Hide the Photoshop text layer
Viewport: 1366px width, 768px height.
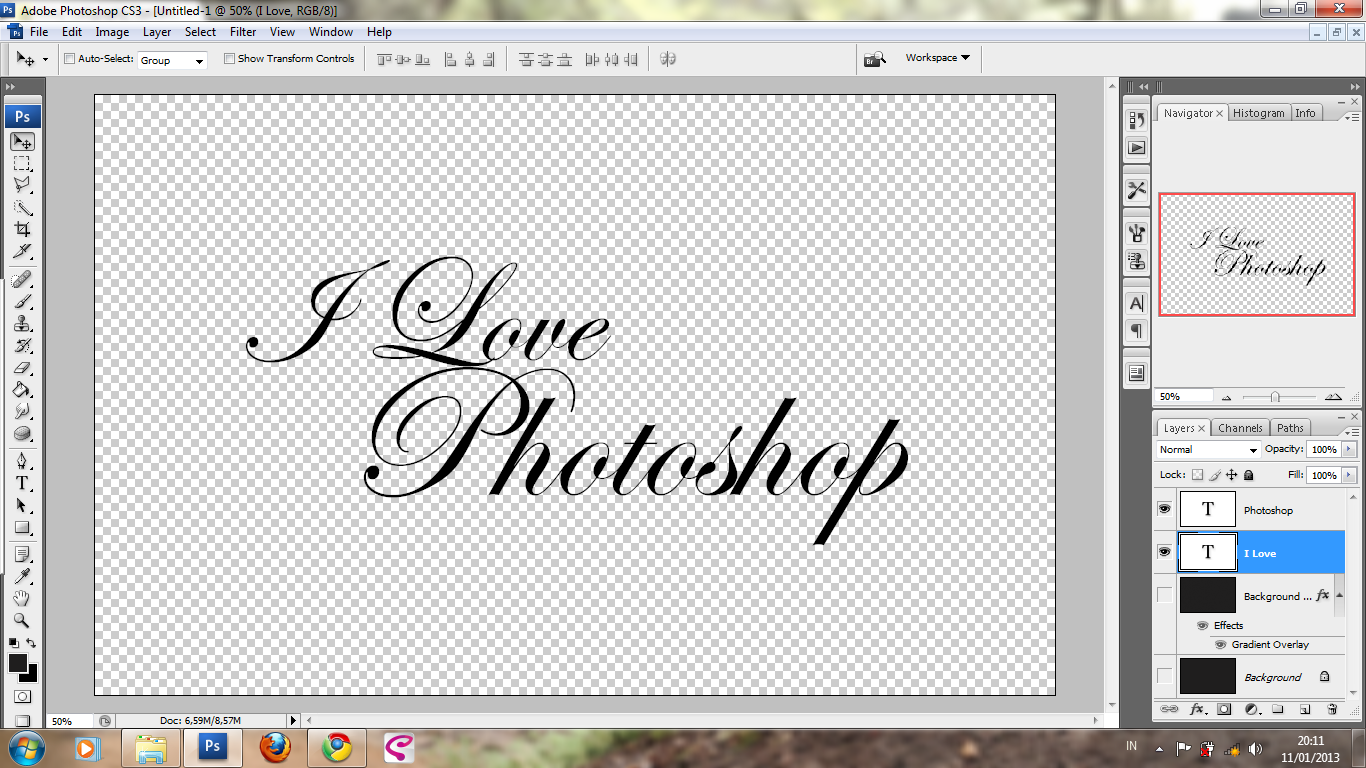(1164, 509)
